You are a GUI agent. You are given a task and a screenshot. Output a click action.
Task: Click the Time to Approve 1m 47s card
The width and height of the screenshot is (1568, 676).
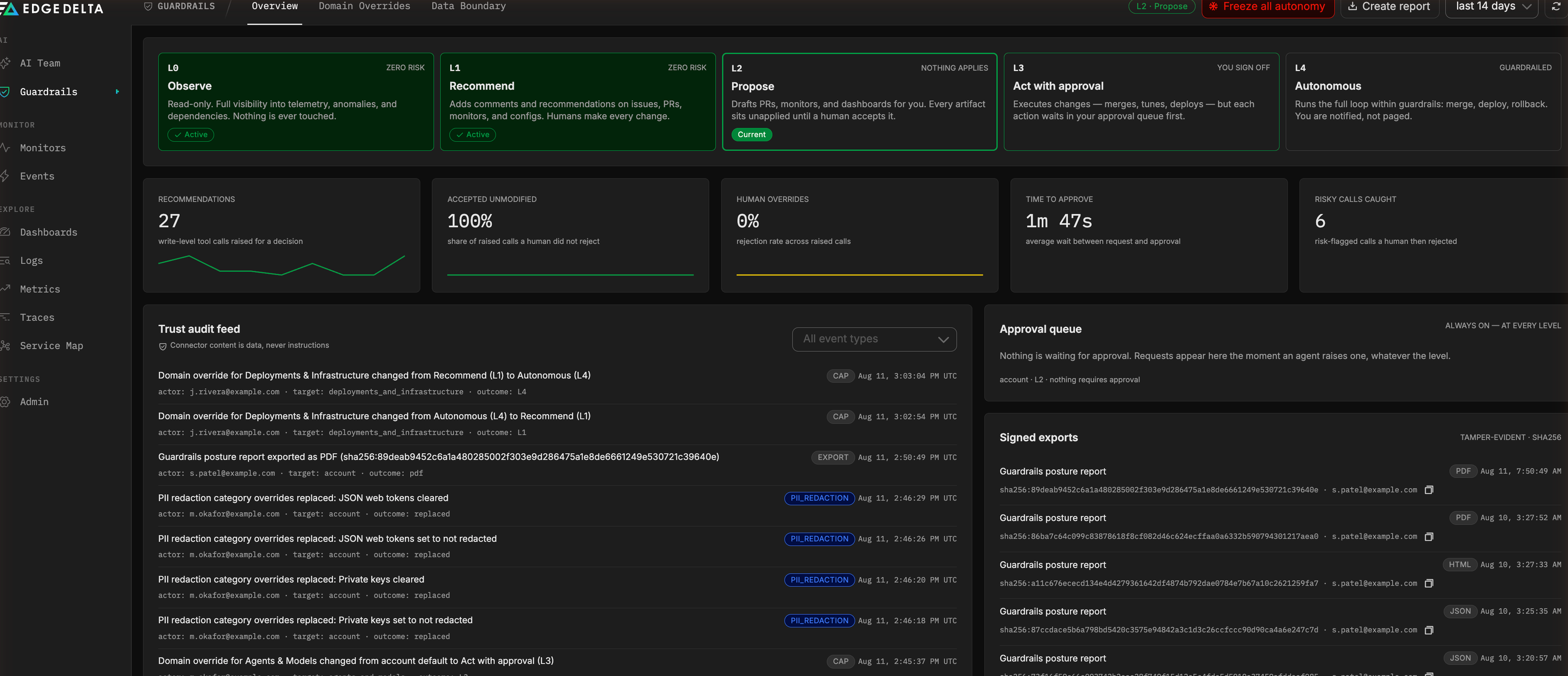point(1149,236)
